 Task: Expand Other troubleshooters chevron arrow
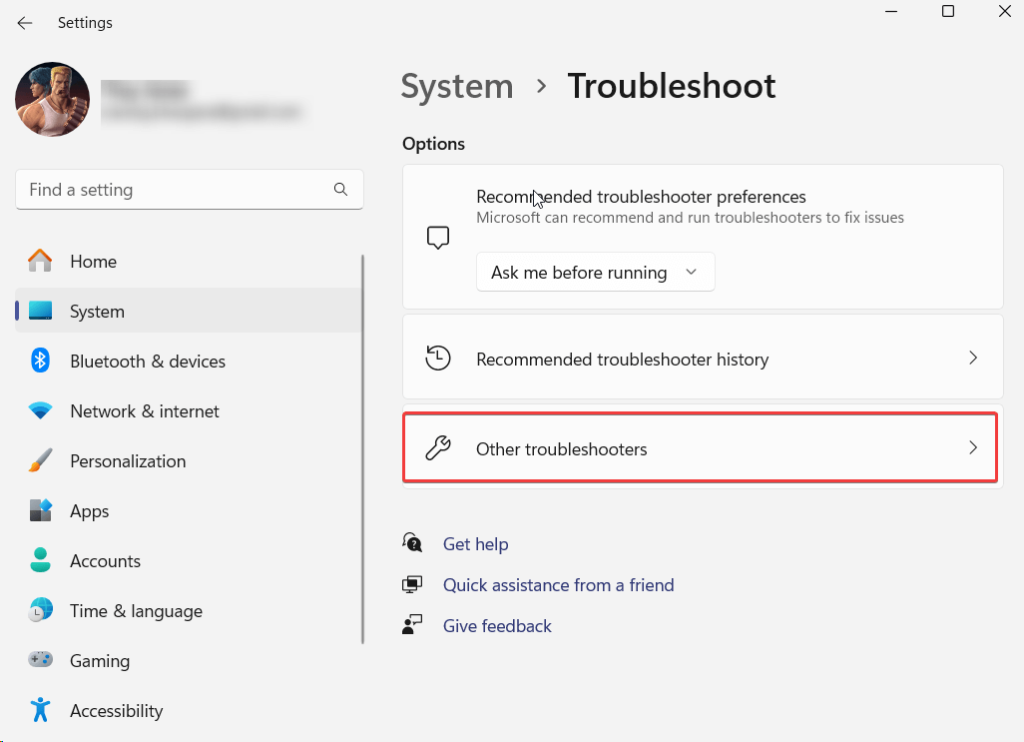[x=972, y=449]
